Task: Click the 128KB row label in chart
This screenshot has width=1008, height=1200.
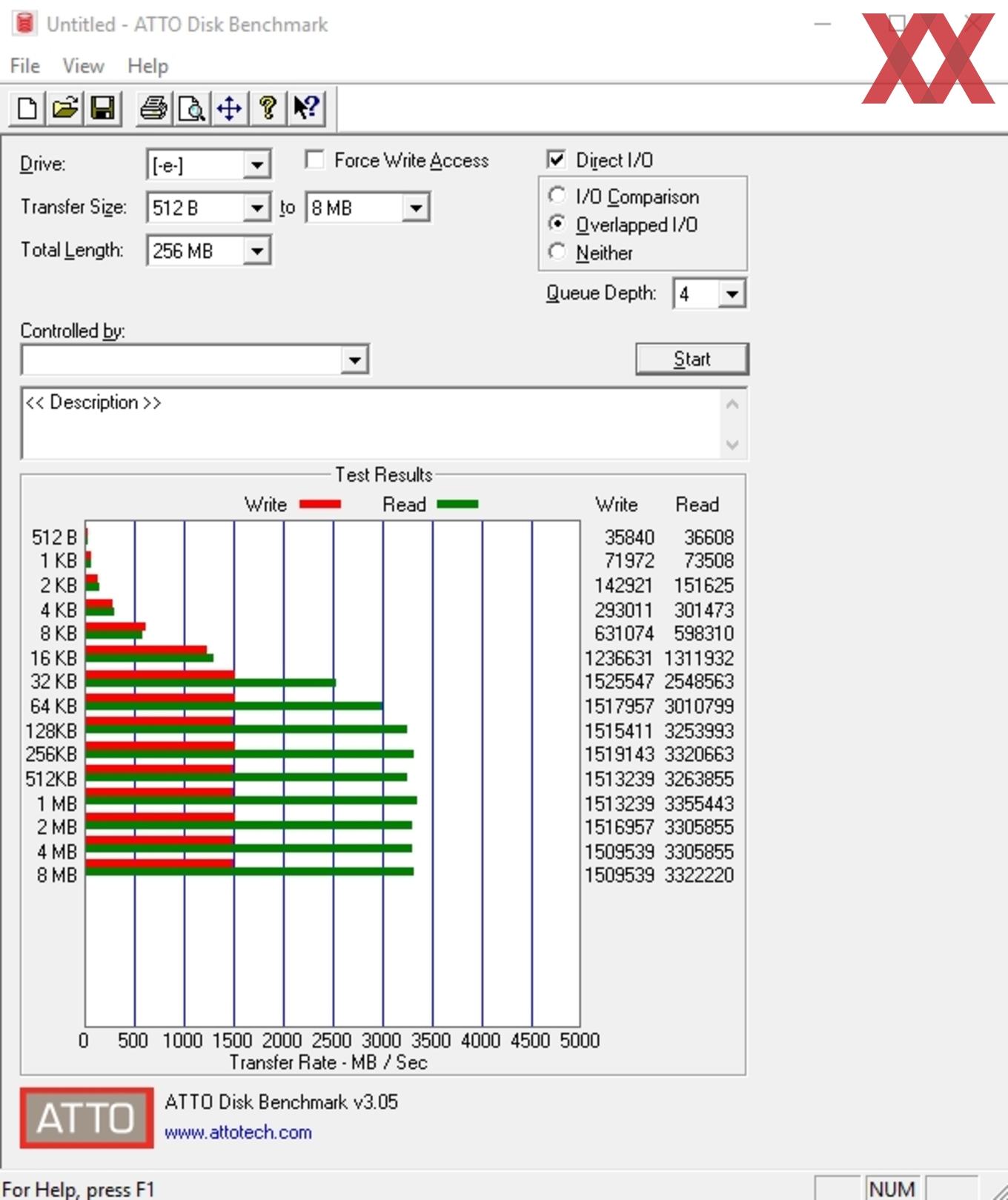Action: 51,731
